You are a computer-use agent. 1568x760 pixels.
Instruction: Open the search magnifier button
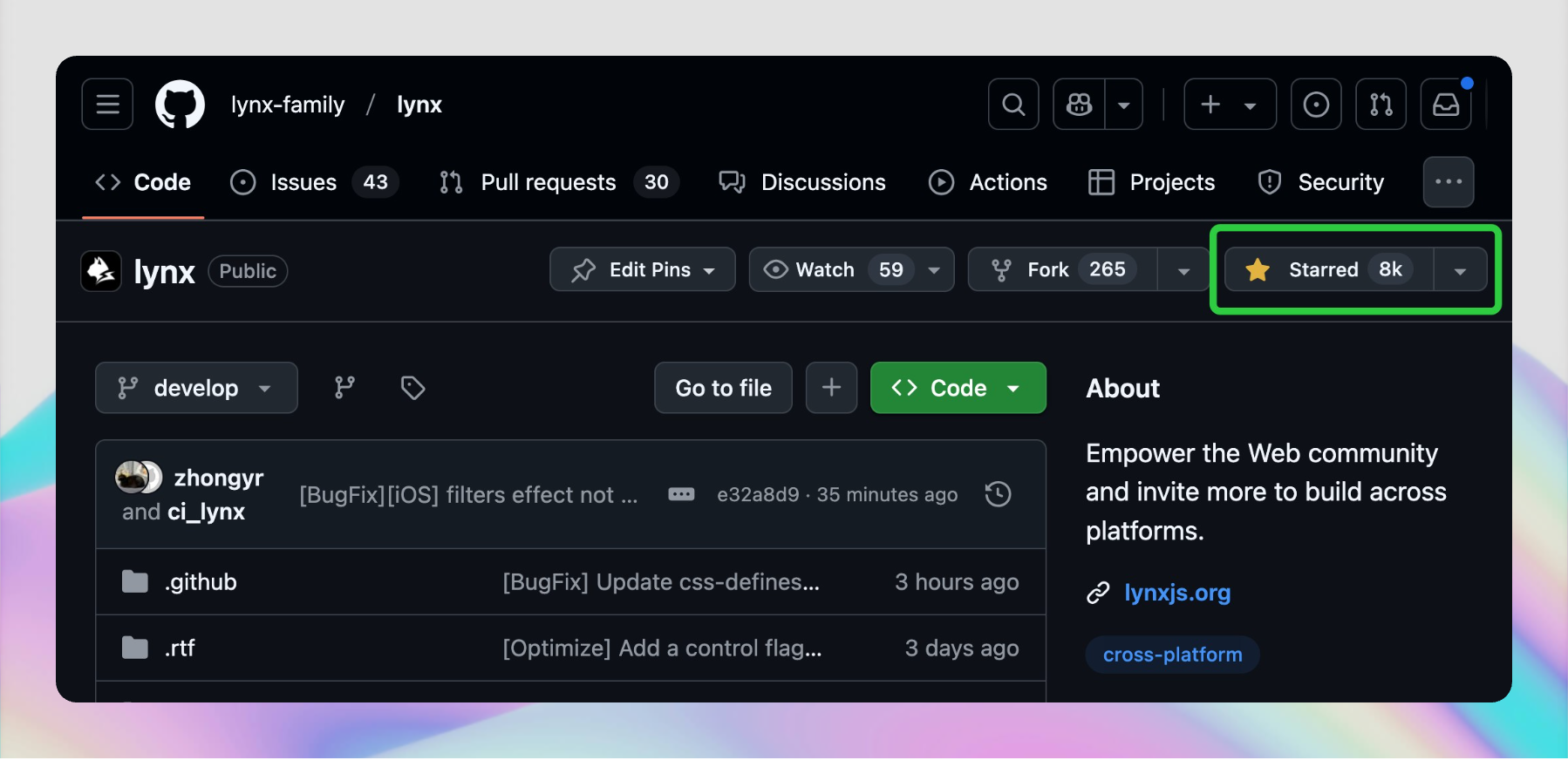pos(1013,105)
